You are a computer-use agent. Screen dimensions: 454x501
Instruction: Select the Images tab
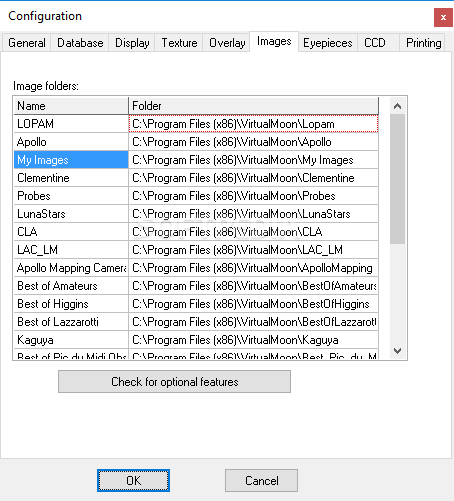pos(274,41)
